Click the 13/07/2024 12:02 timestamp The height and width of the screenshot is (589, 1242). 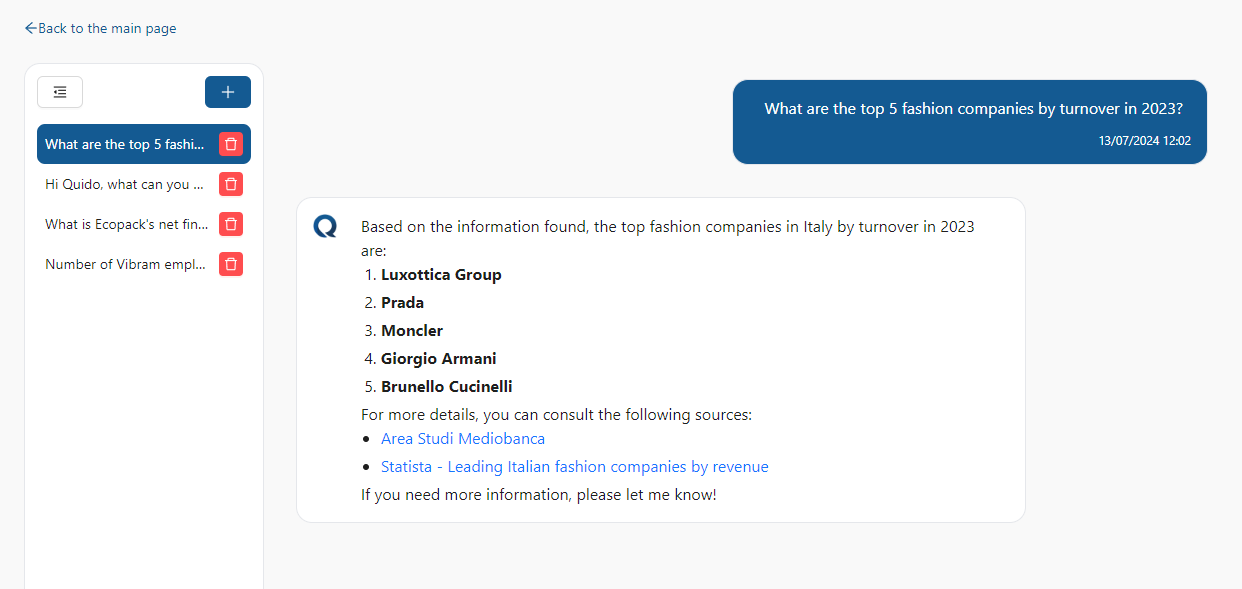1145,141
